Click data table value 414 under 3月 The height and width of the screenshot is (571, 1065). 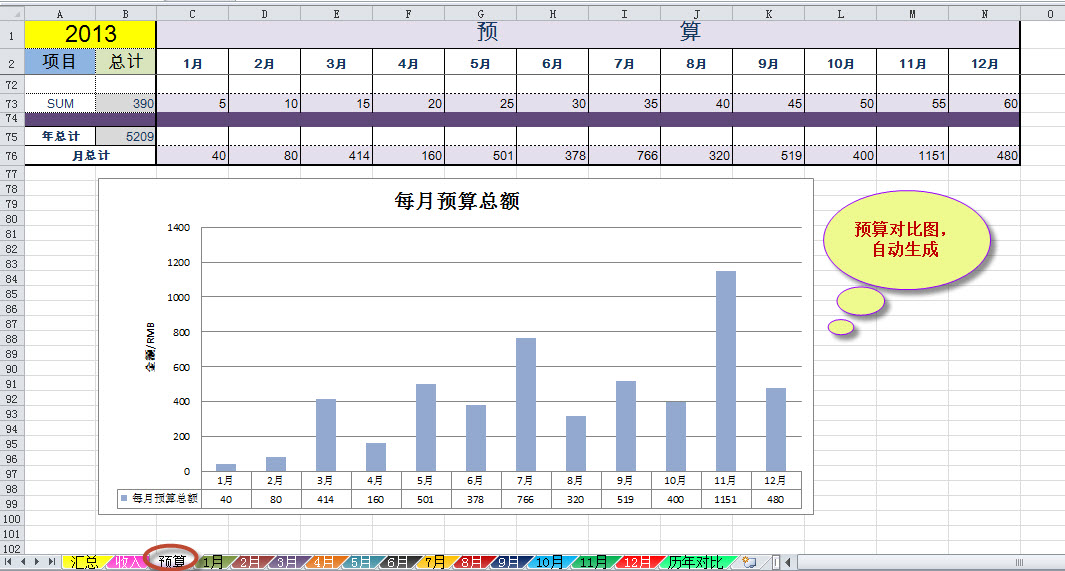click(x=325, y=499)
